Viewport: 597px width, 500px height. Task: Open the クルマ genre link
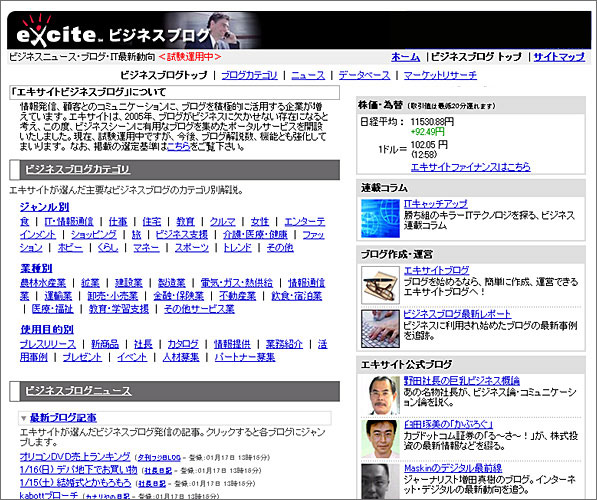click(x=223, y=222)
